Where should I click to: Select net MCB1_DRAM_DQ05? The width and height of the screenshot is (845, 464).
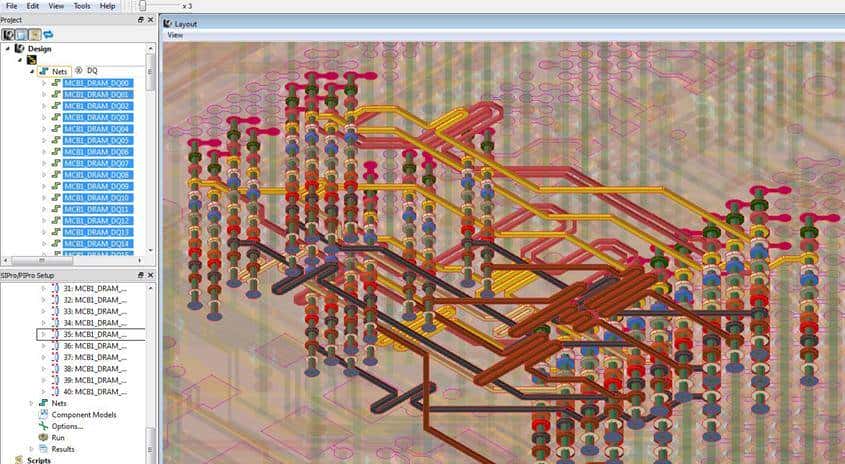pyautogui.click(x=98, y=141)
